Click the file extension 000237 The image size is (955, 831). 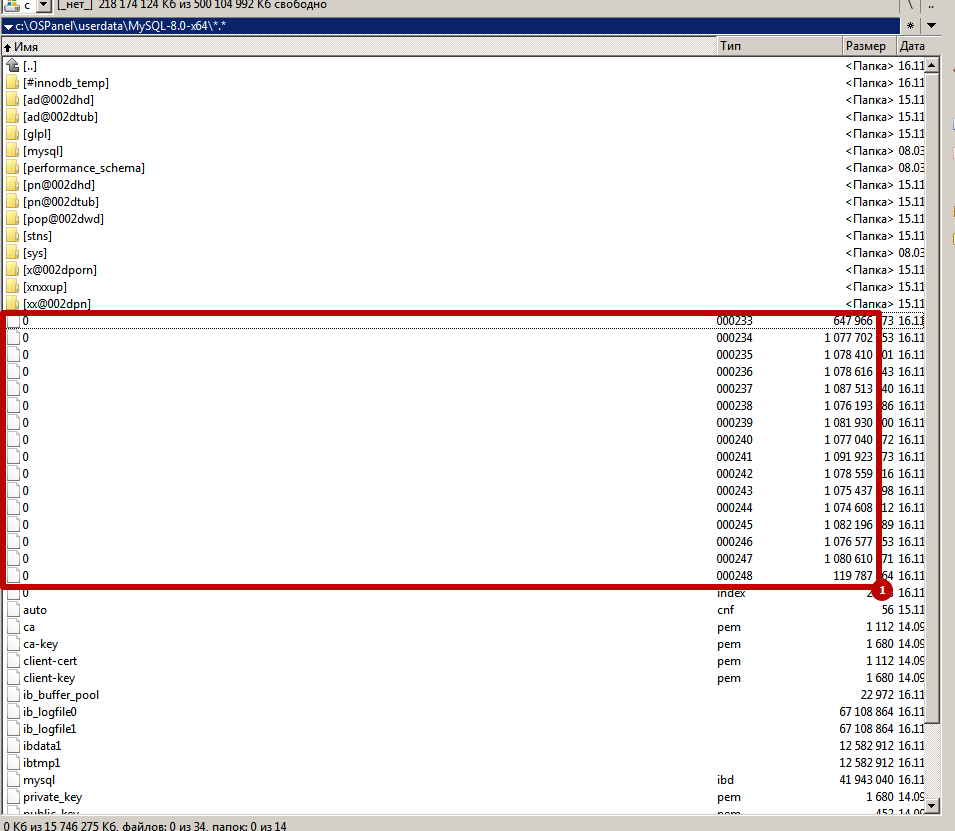[x=735, y=389]
